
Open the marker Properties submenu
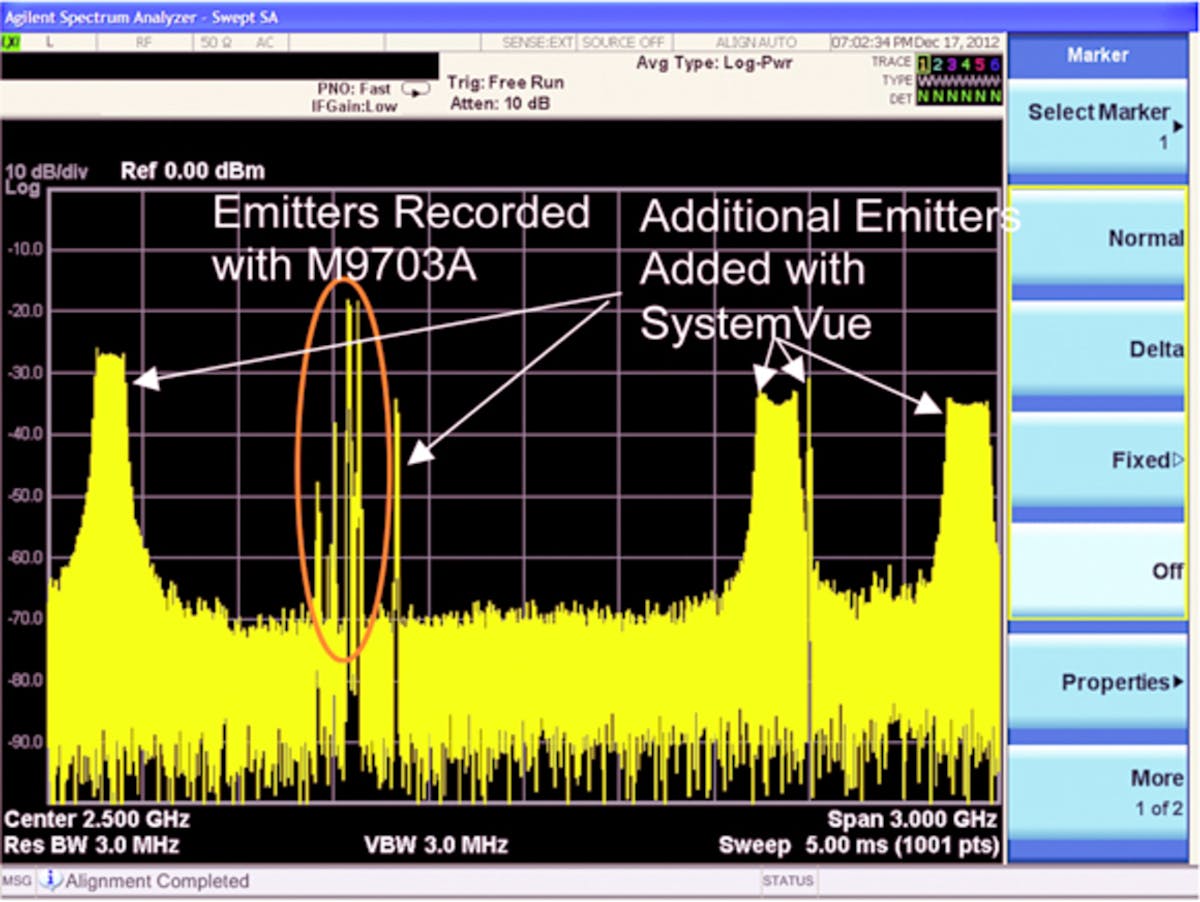[x=1097, y=682]
